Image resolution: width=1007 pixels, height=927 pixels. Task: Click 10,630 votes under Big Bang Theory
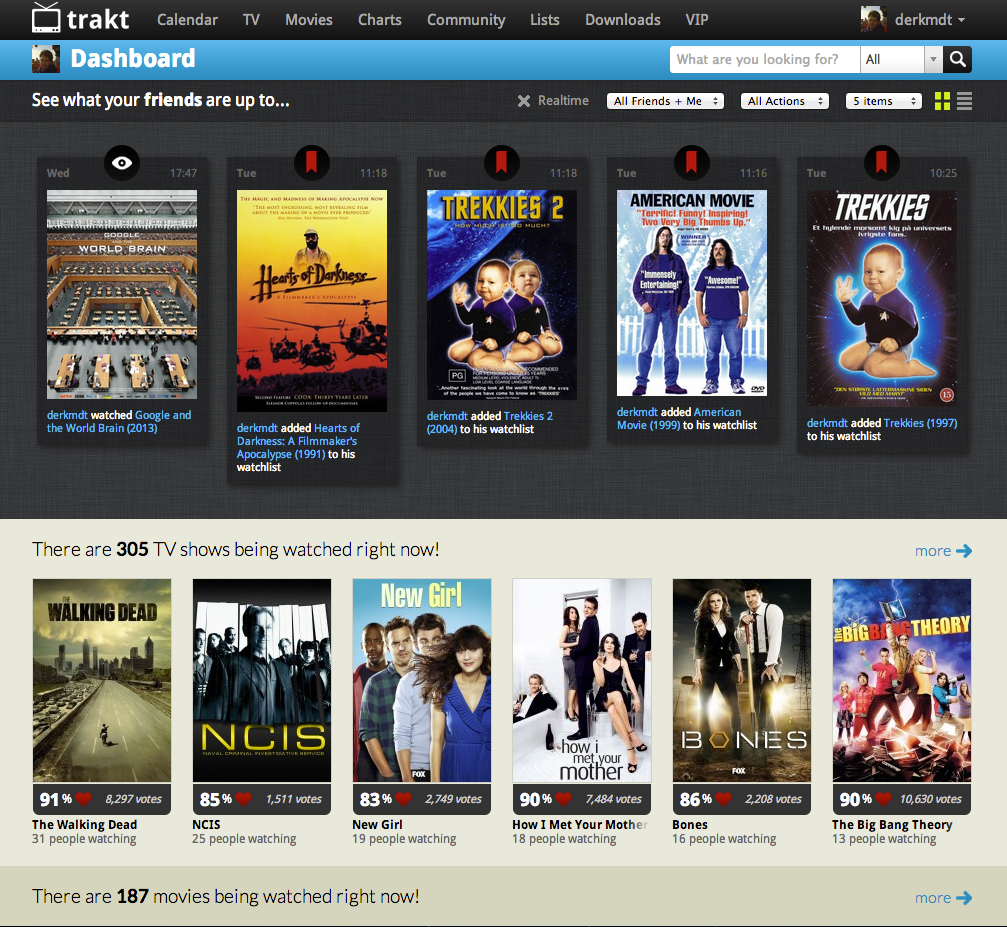tap(931, 799)
